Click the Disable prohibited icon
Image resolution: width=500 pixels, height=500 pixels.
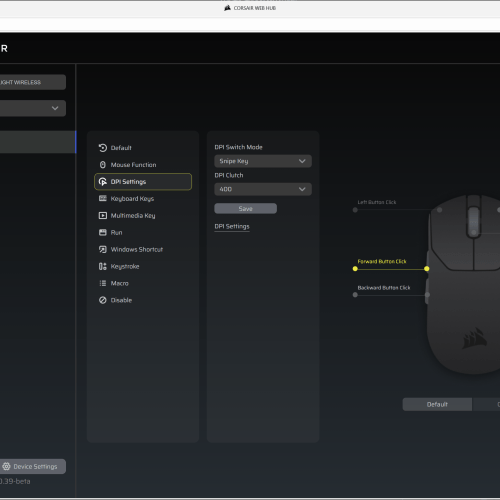[x=103, y=300]
